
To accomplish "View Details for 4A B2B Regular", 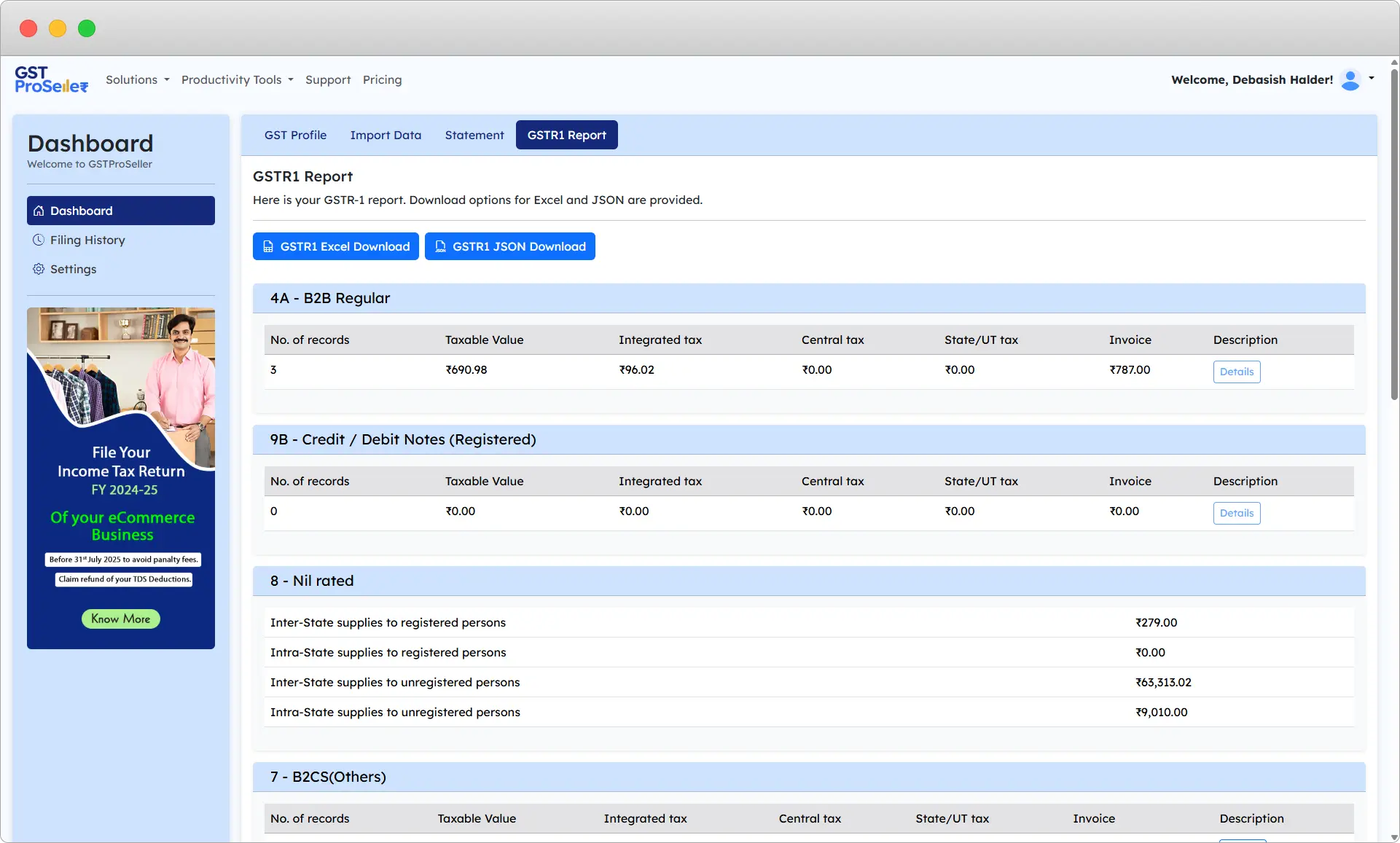I will pos(1237,372).
